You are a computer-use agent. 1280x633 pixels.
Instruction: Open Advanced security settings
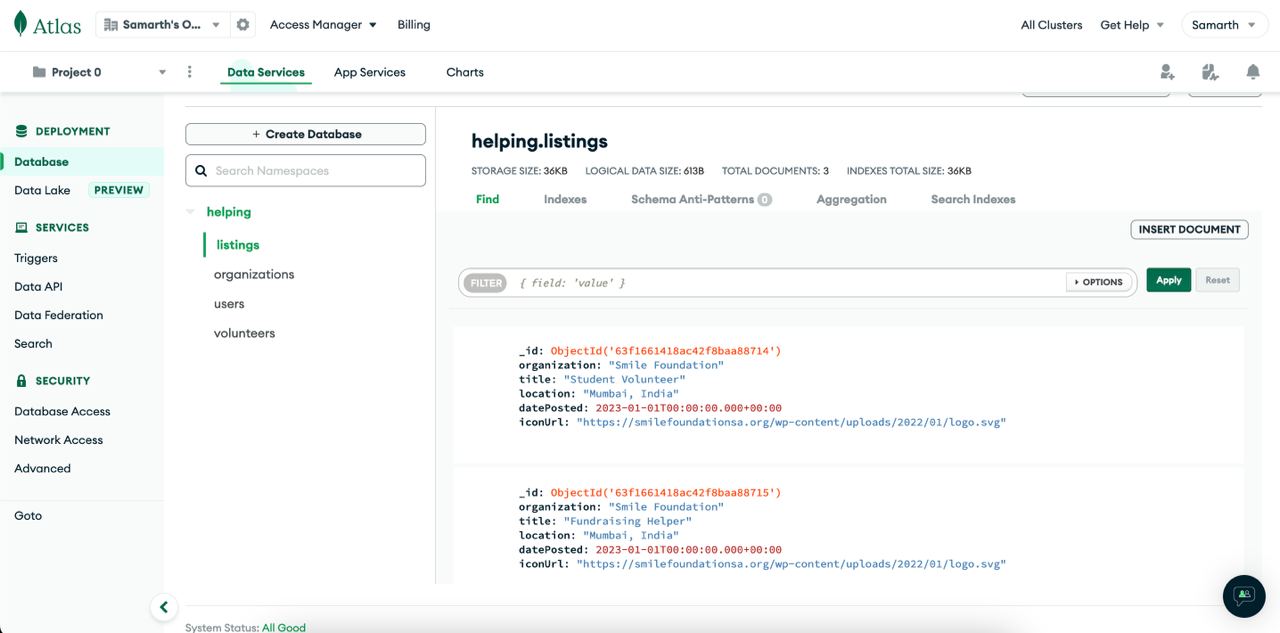42,468
